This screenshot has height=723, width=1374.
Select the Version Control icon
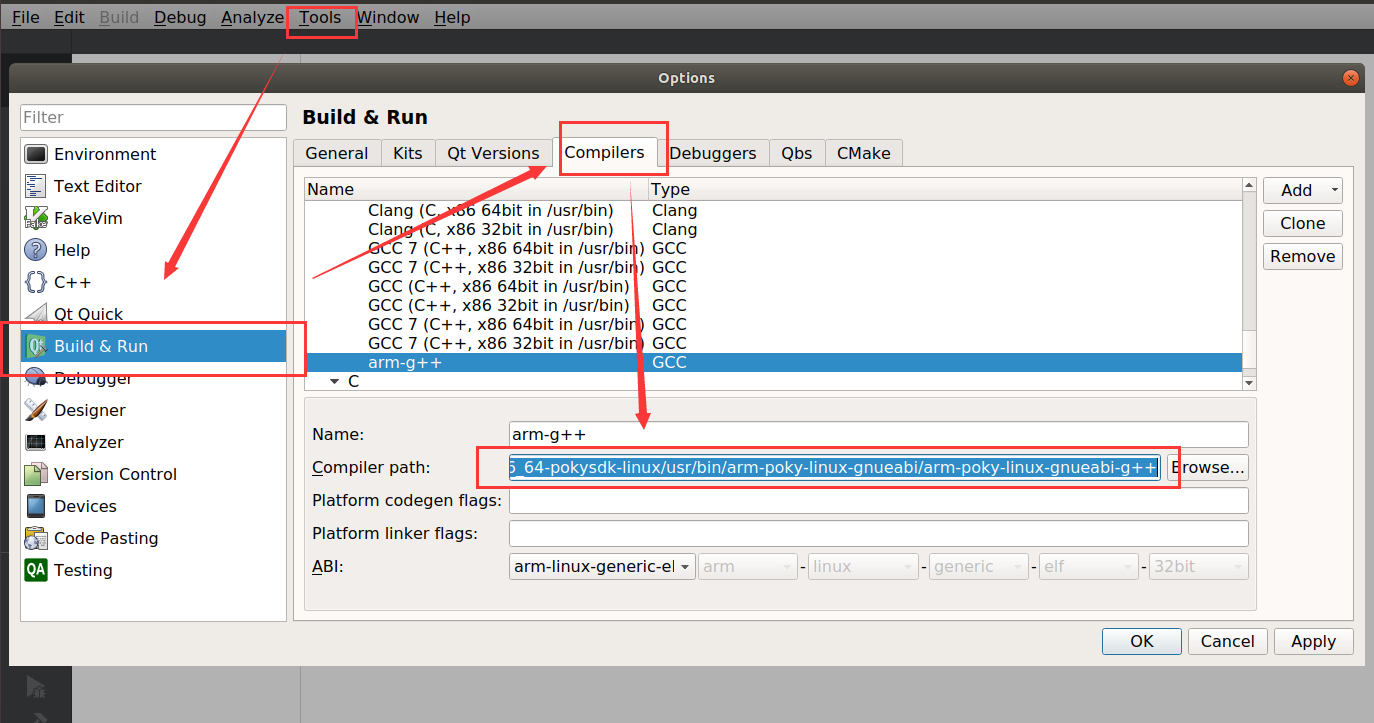[x=36, y=474]
